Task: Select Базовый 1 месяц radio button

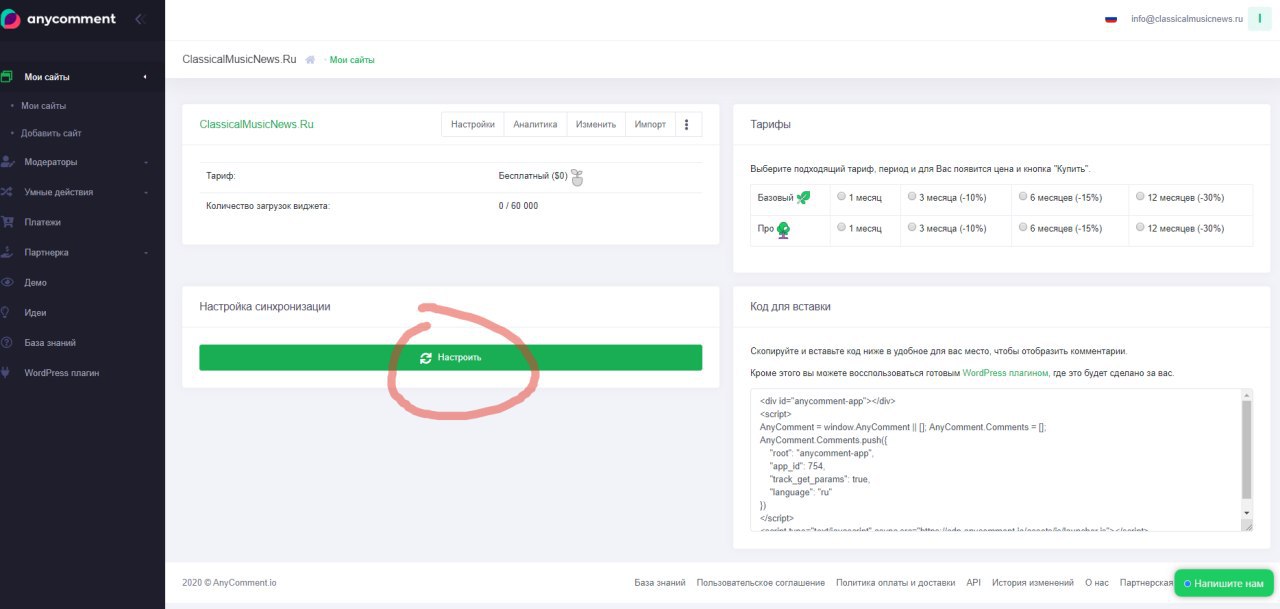Action: click(841, 197)
